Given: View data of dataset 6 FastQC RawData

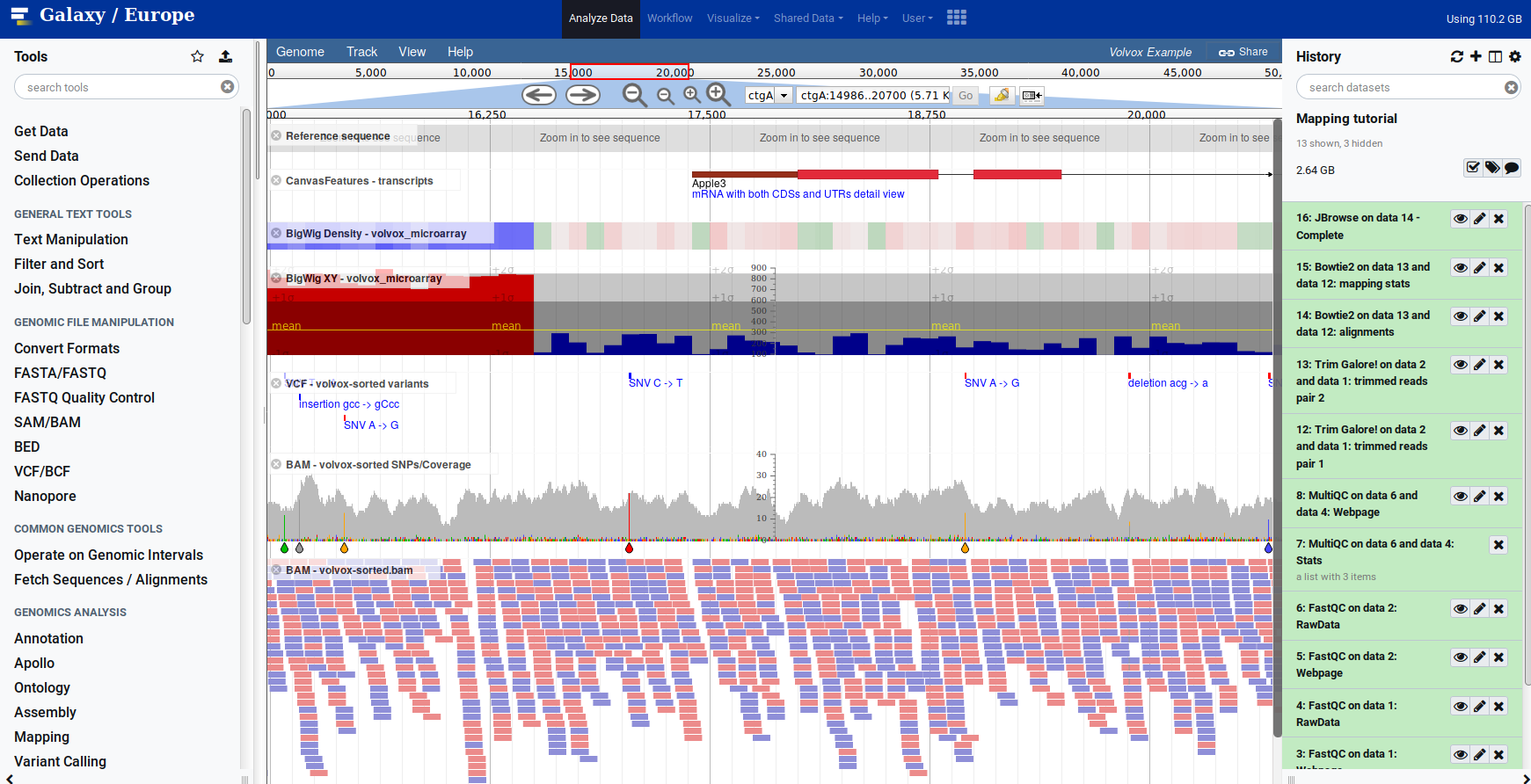Looking at the screenshot, I should pos(1461,609).
